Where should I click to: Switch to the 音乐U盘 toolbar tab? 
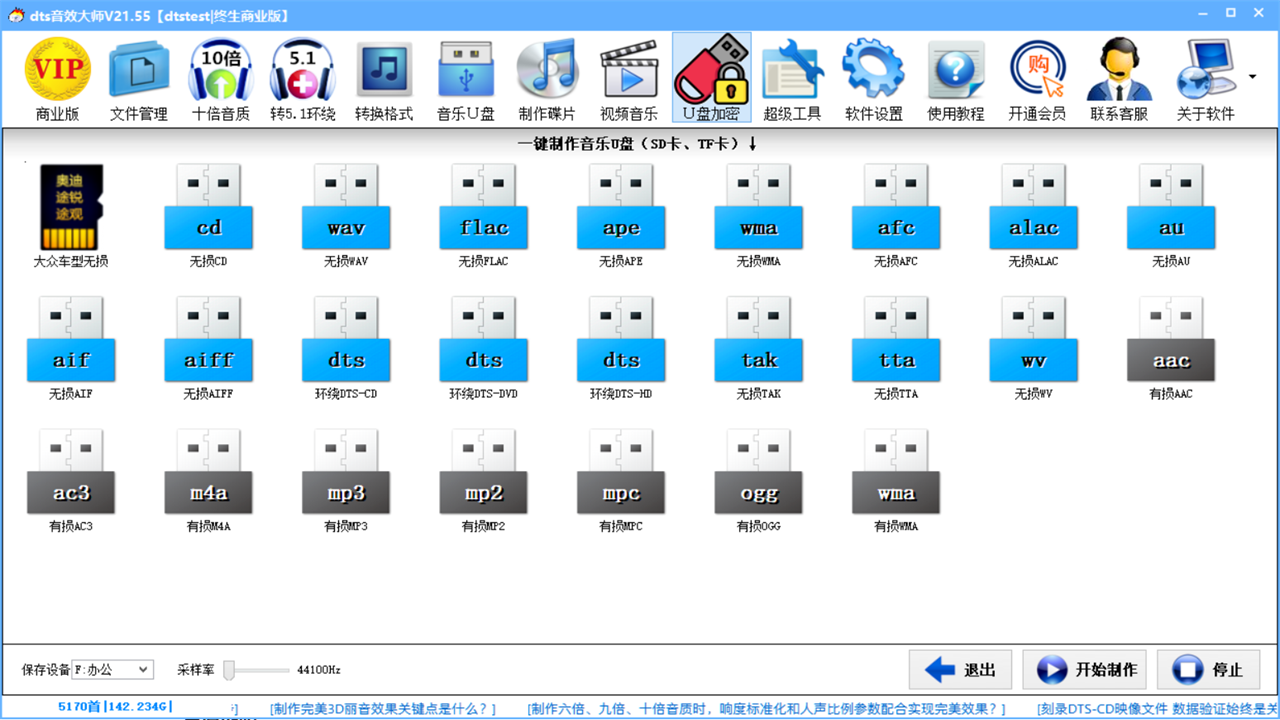tap(466, 79)
